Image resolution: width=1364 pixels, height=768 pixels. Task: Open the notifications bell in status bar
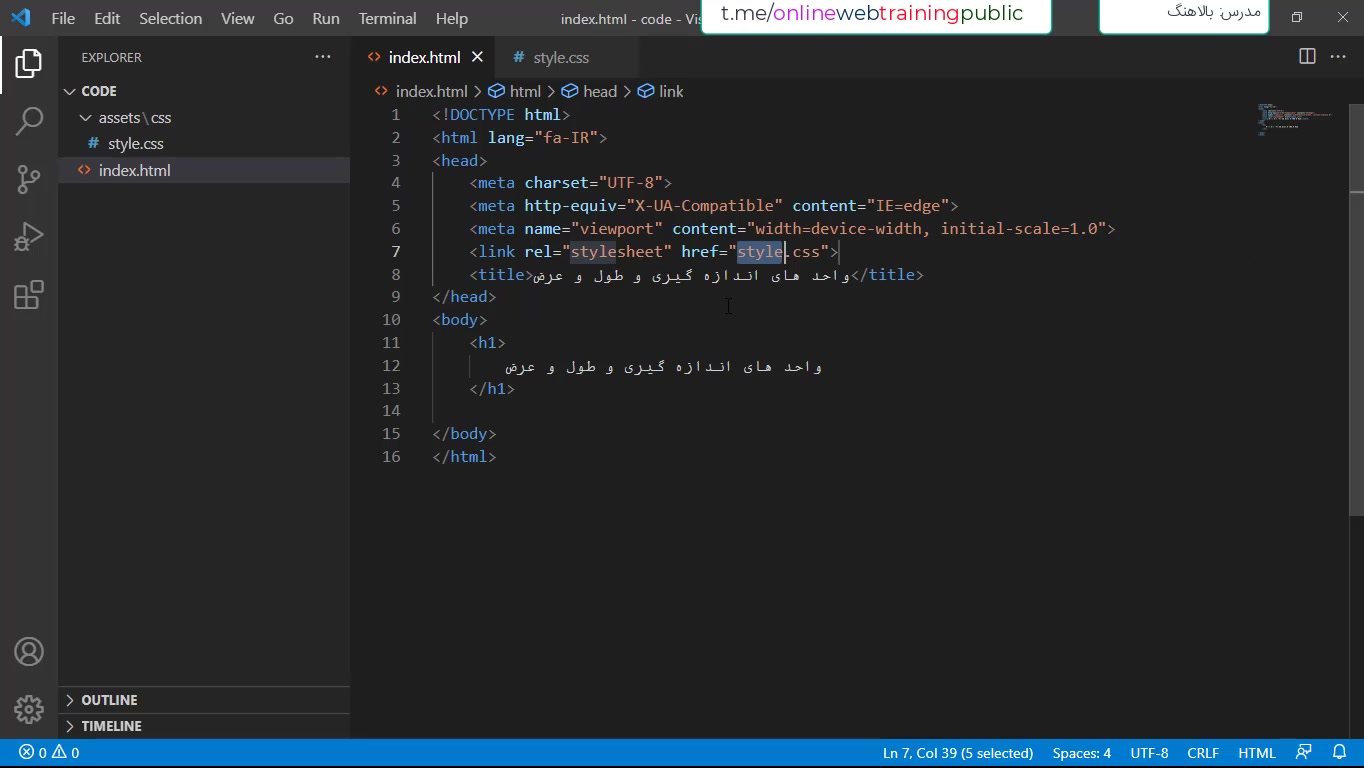1339,753
